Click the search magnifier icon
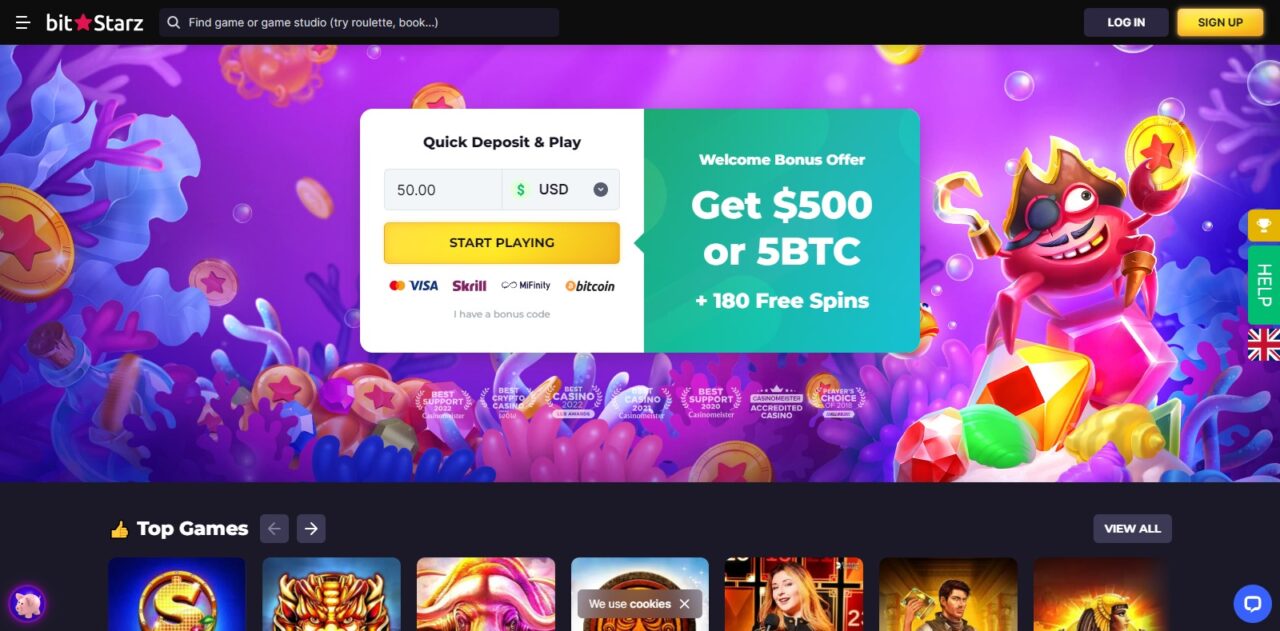 click(174, 22)
